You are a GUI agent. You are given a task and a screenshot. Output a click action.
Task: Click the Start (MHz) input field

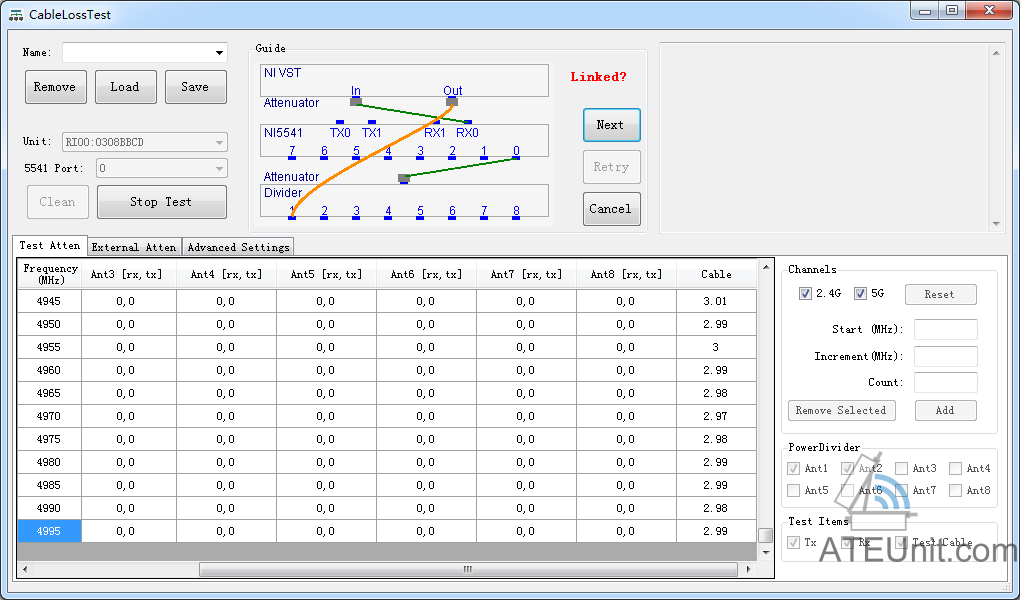[945, 330]
